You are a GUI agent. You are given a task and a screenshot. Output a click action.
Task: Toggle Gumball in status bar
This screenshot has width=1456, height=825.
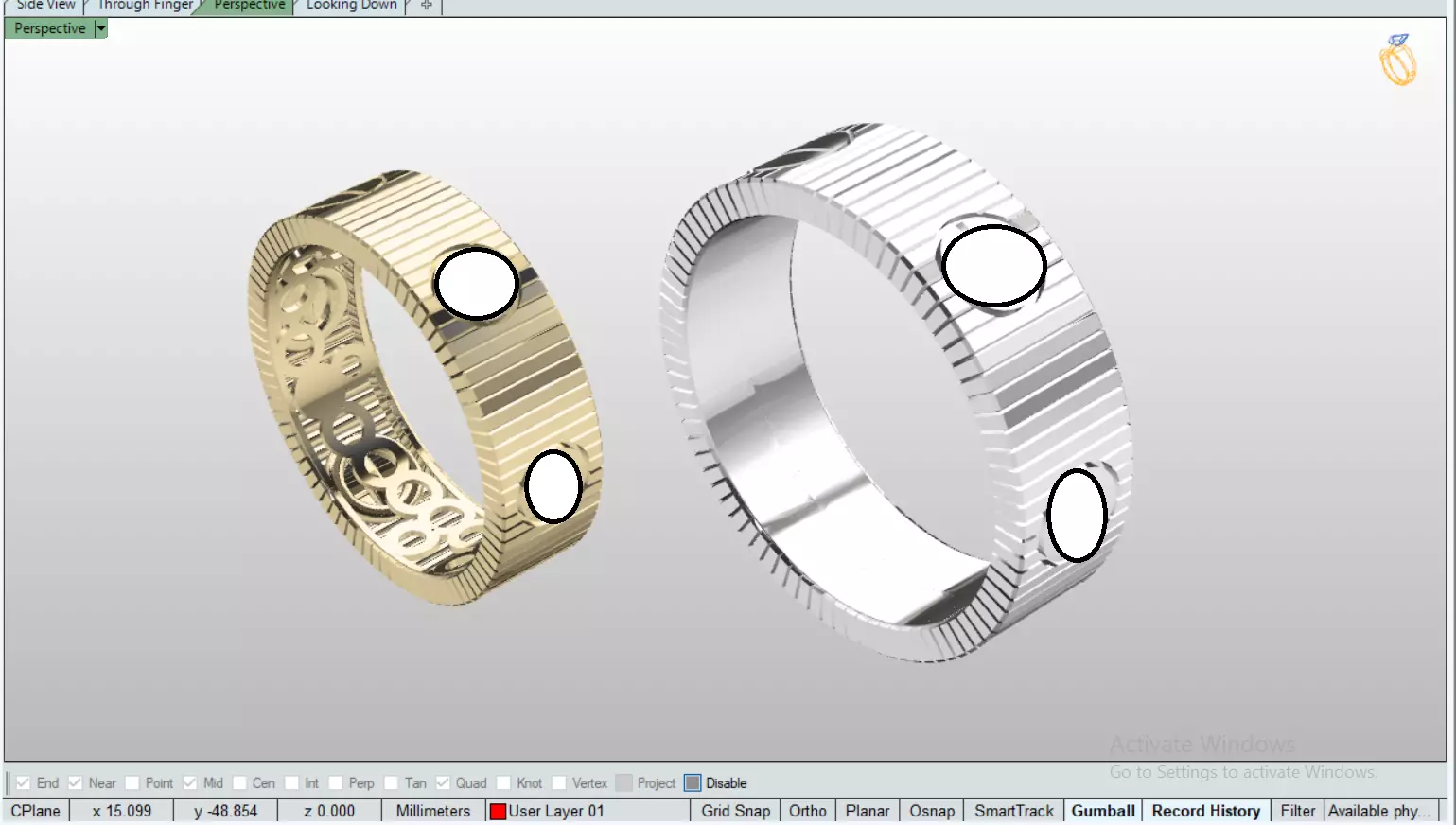click(x=1103, y=811)
